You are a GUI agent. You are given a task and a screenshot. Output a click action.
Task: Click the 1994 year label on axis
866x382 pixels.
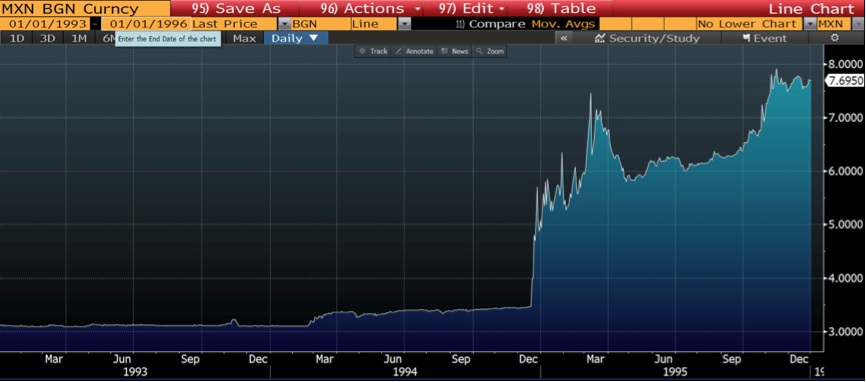(405, 372)
